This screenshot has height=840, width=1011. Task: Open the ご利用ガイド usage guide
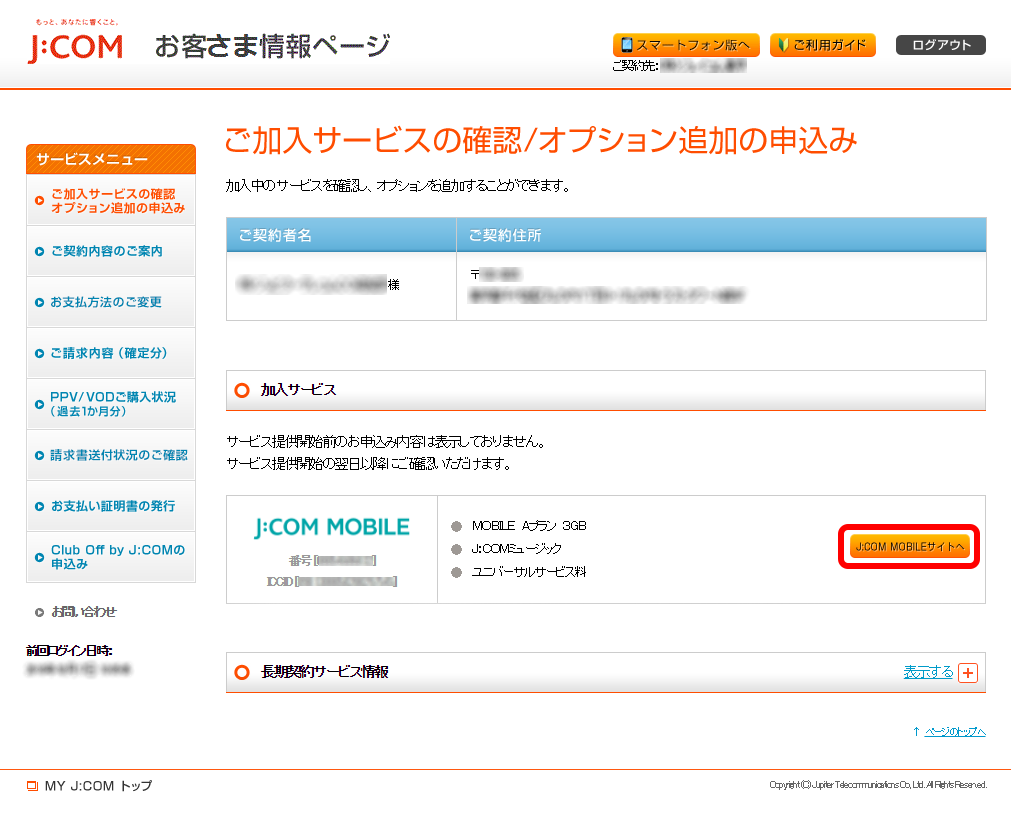point(823,45)
